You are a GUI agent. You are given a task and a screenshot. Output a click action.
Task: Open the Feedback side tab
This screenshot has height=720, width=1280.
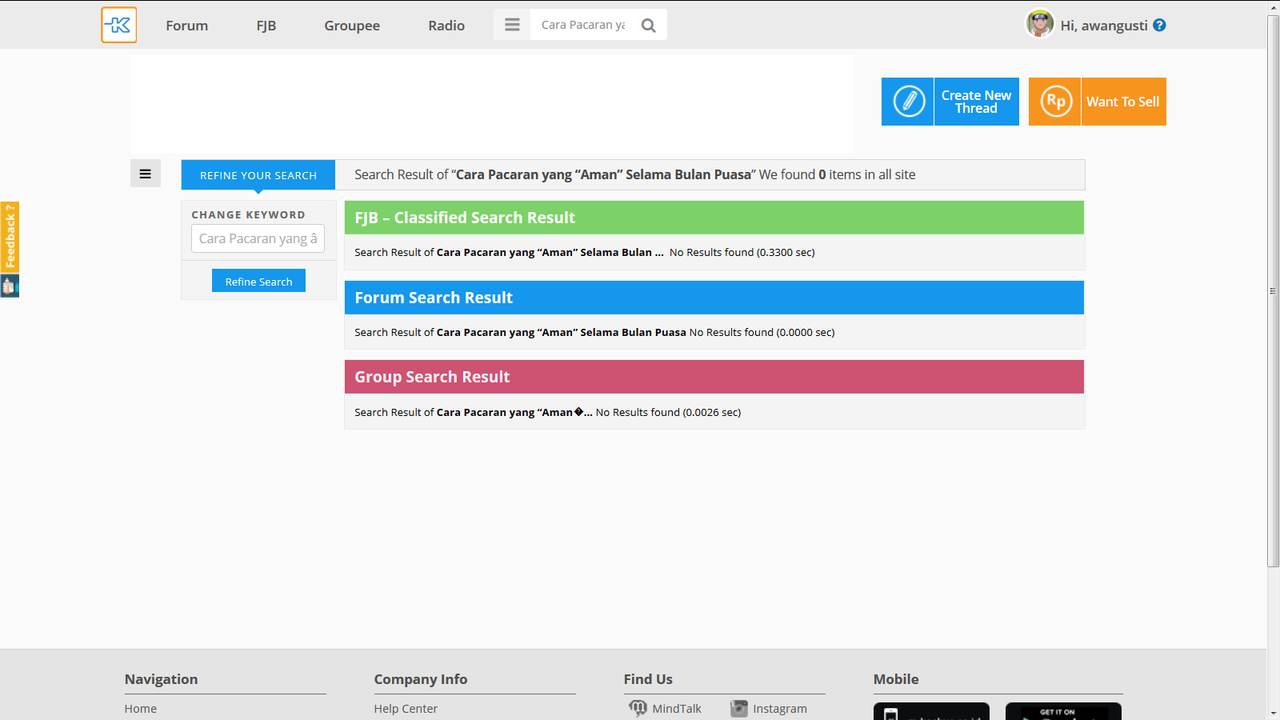click(x=10, y=237)
